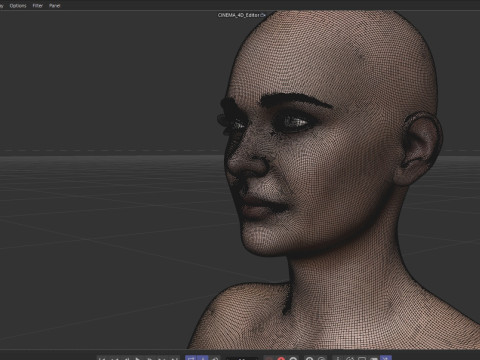Click the red record keyframe button

pos(281,359)
